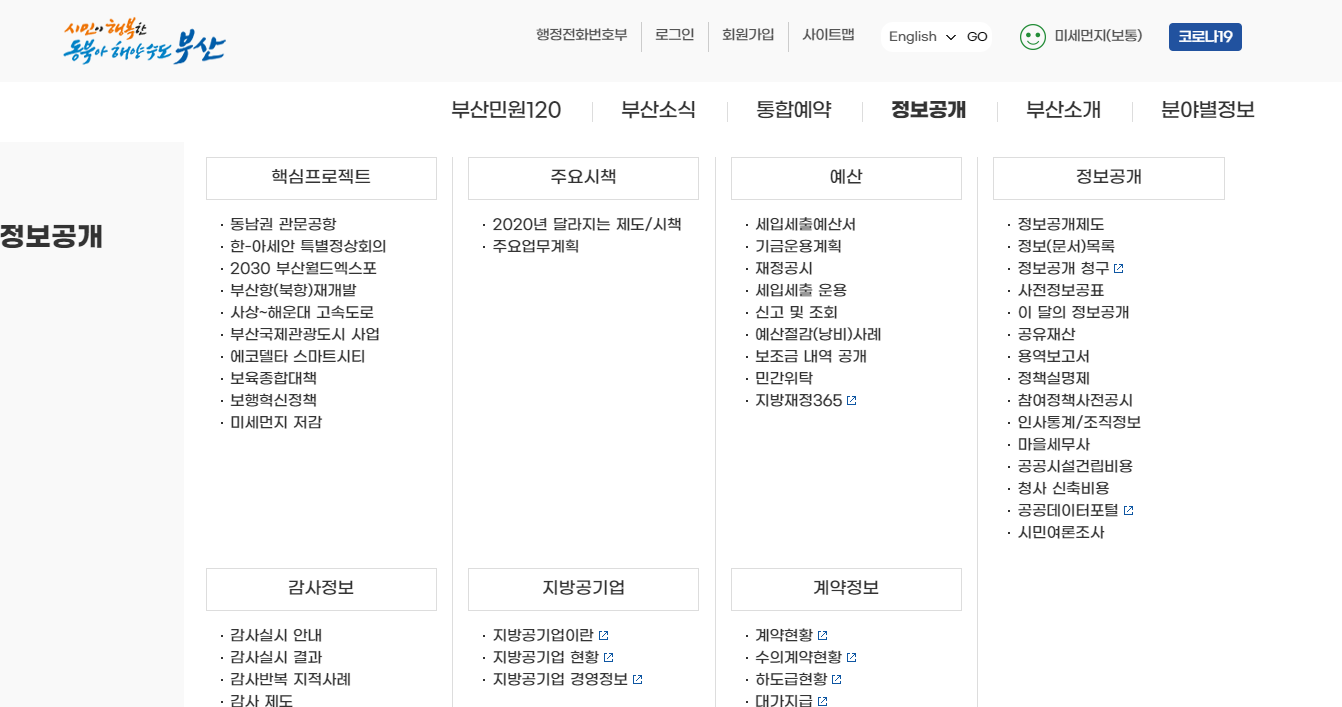1342x707 pixels.
Task: Open 시민여론조사 link
Action: [x=1061, y=533]
